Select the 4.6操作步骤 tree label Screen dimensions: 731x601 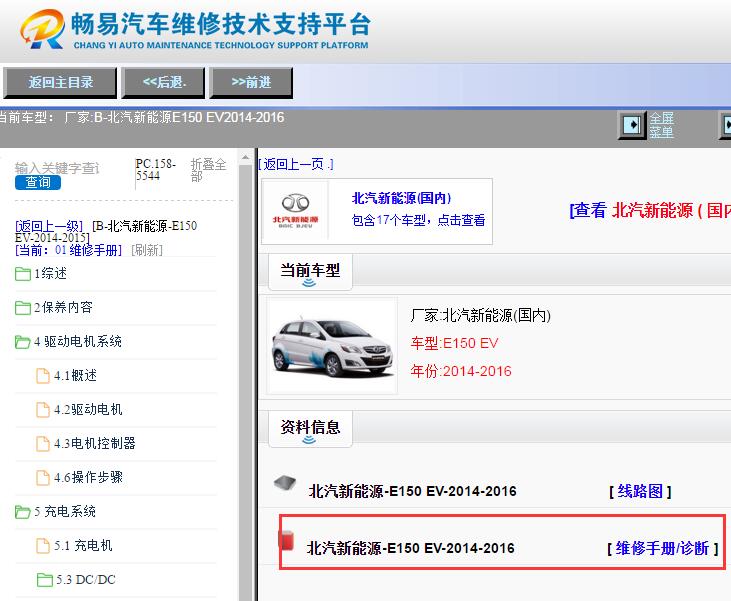click(x=89, y=477)
